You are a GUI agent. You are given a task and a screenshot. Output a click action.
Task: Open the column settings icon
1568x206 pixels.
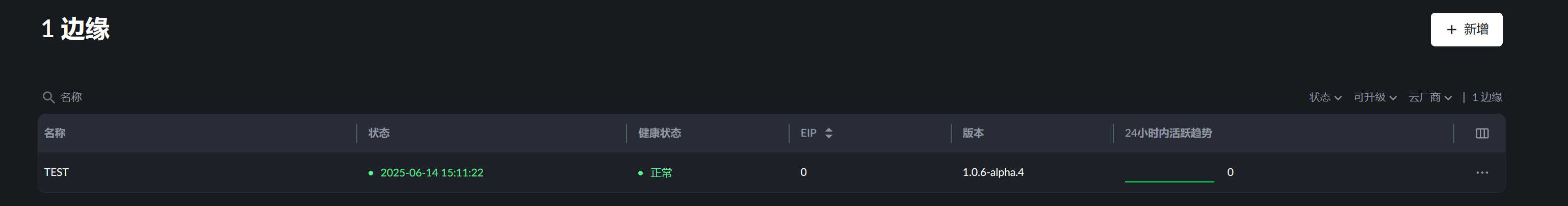(x=1481, y=134)
